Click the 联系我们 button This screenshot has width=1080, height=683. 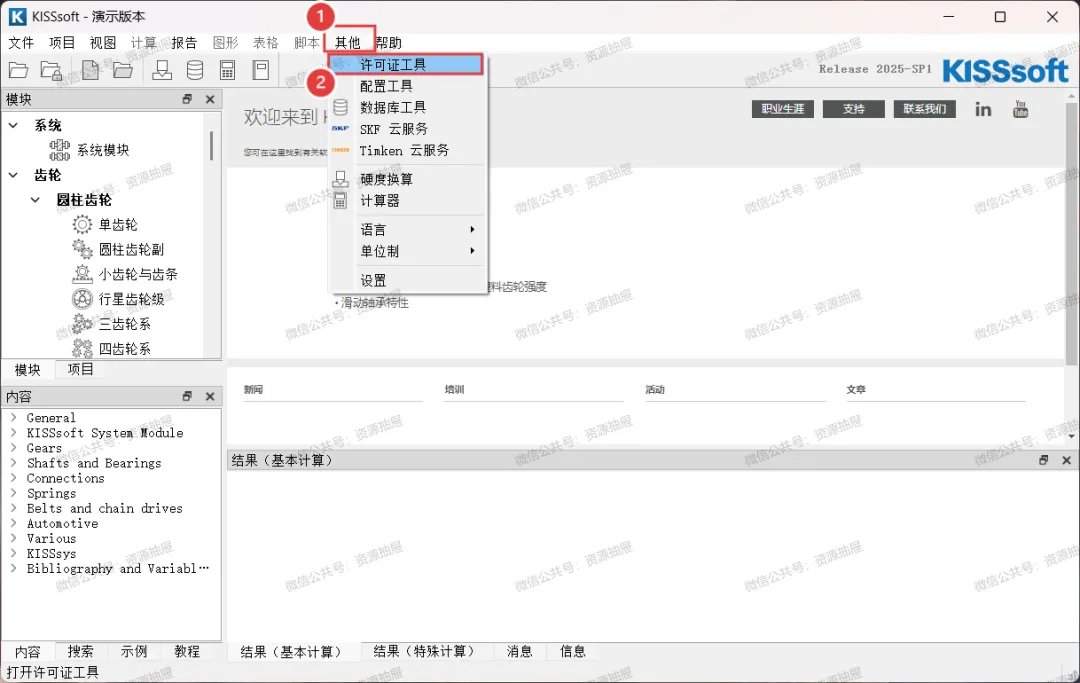tap(924, 109)
